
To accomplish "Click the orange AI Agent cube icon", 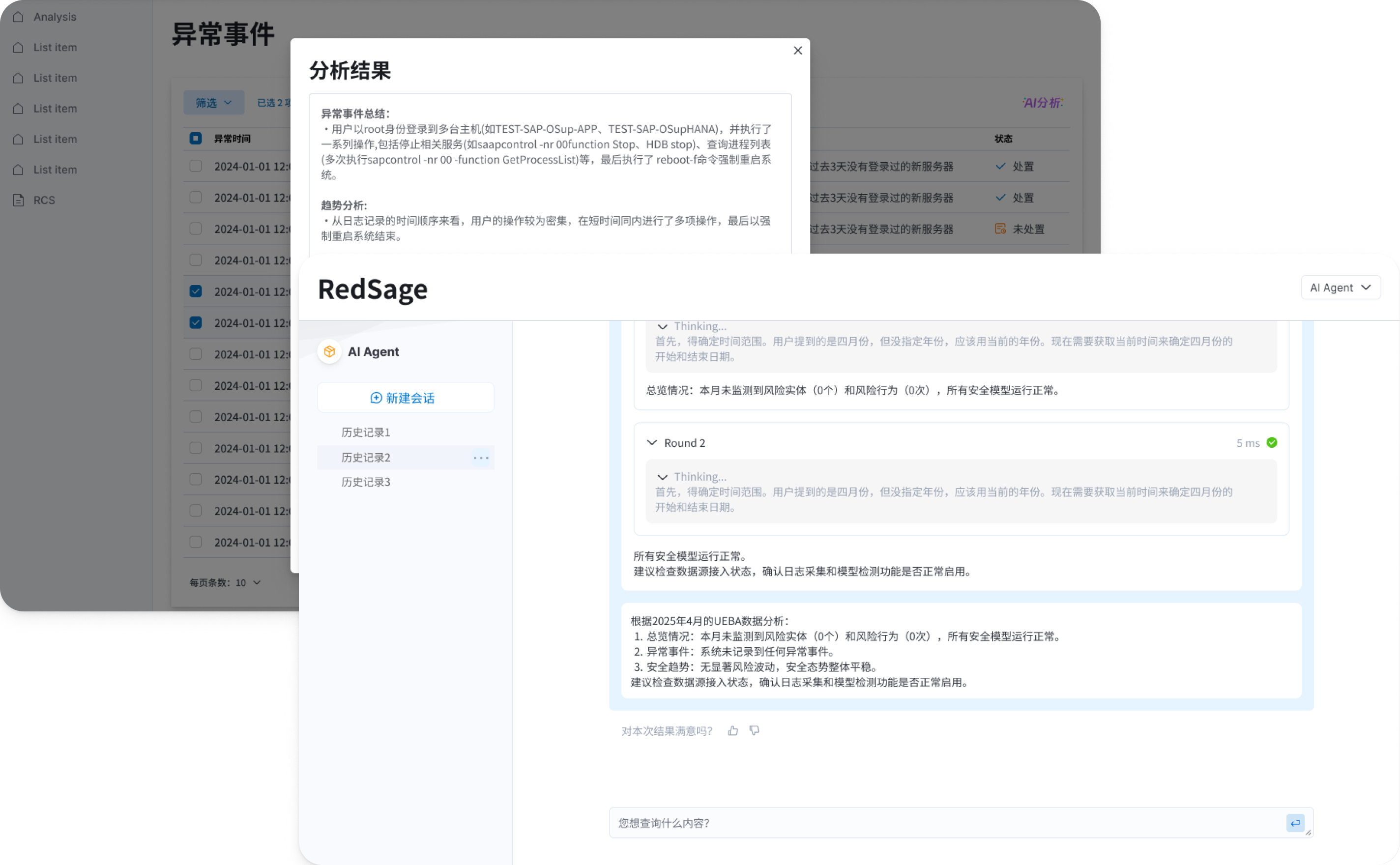I will pos(329,351).
